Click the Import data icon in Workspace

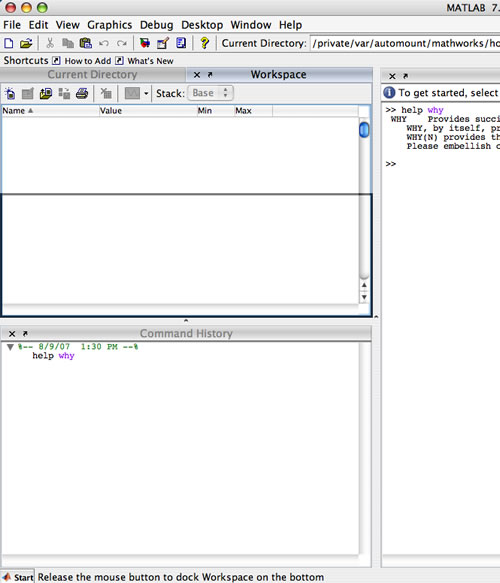46,93
